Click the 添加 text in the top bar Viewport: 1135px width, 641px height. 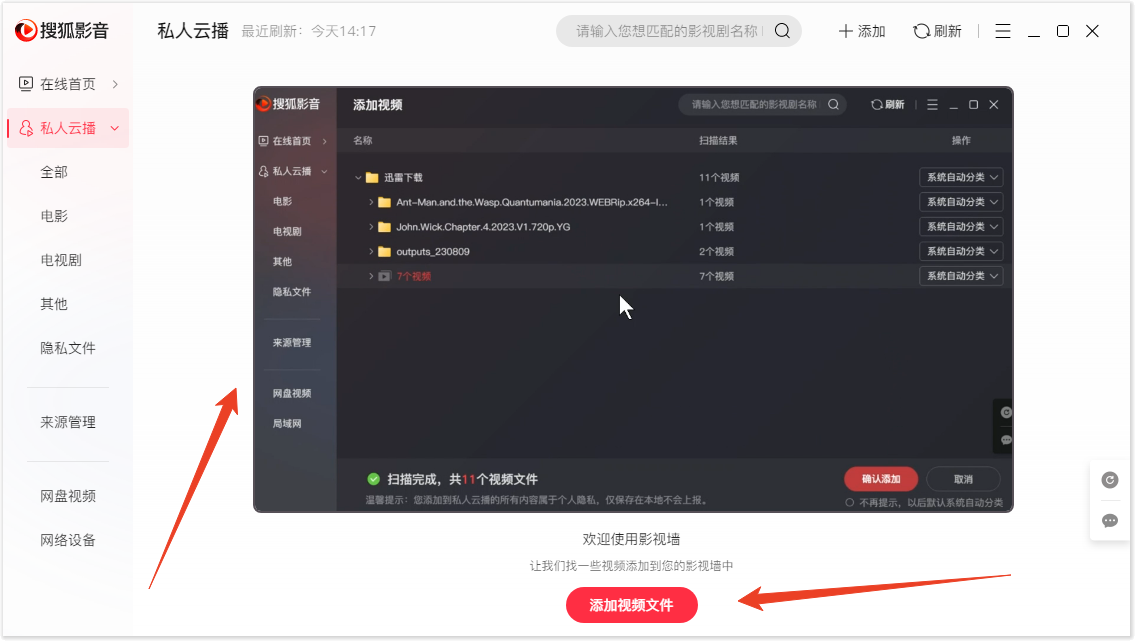coord(872,31)
